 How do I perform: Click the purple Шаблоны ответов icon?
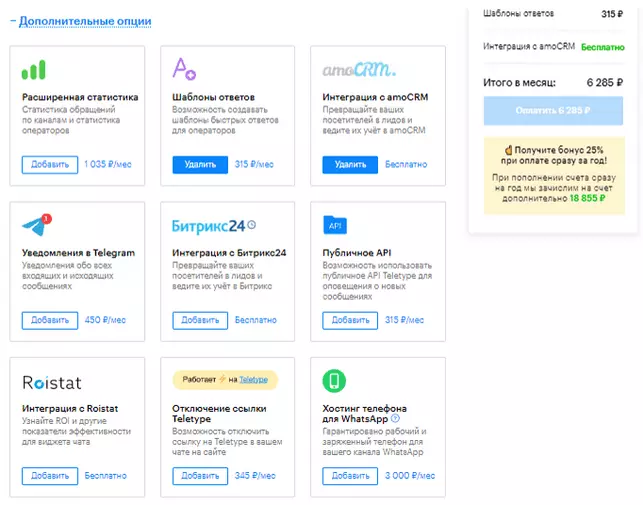pyautogui.click(x=184, y=69)
